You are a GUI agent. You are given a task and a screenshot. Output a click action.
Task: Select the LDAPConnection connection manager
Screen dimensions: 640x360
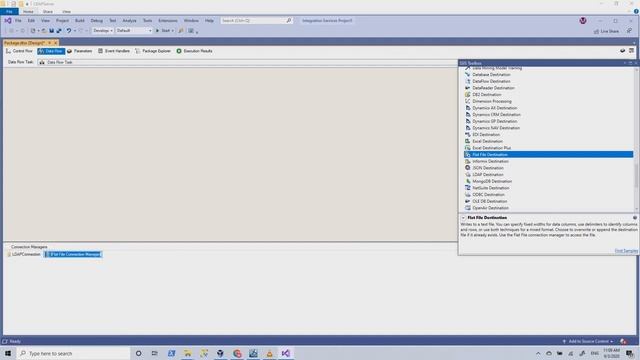(24, 254)
